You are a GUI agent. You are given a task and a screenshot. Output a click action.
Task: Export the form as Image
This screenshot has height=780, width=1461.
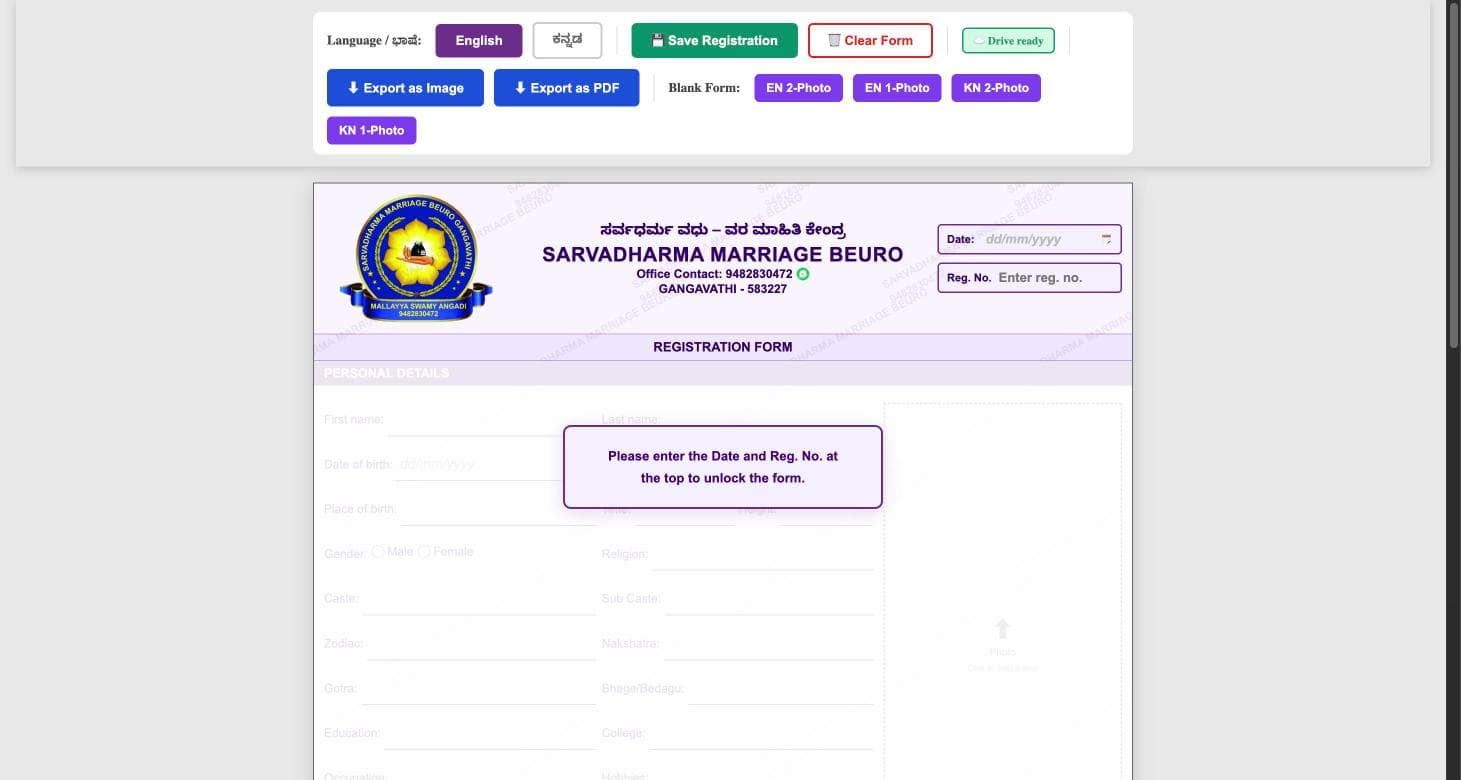point(405,88)
